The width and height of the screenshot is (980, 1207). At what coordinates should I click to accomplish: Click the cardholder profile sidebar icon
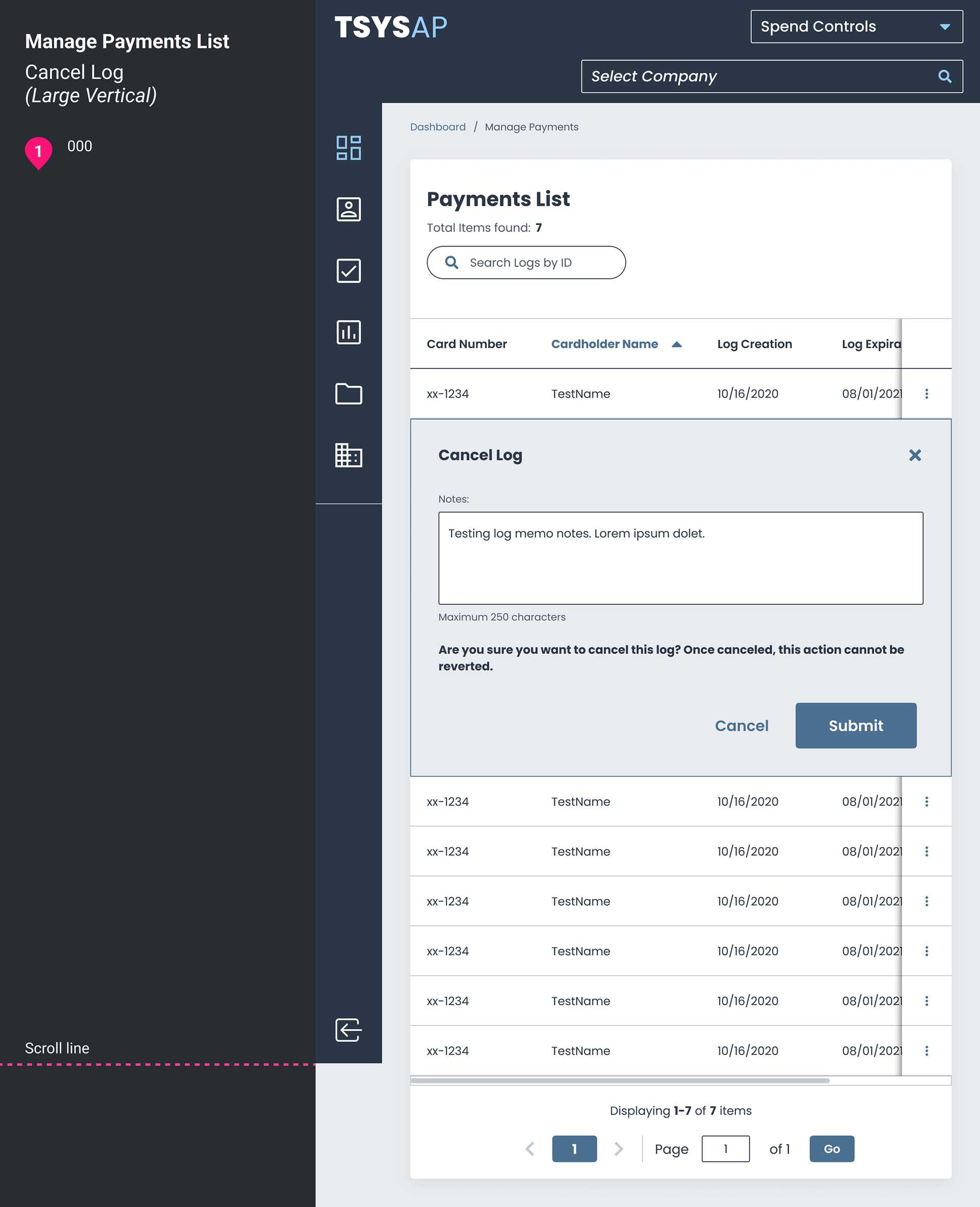(x=348, y=209)
